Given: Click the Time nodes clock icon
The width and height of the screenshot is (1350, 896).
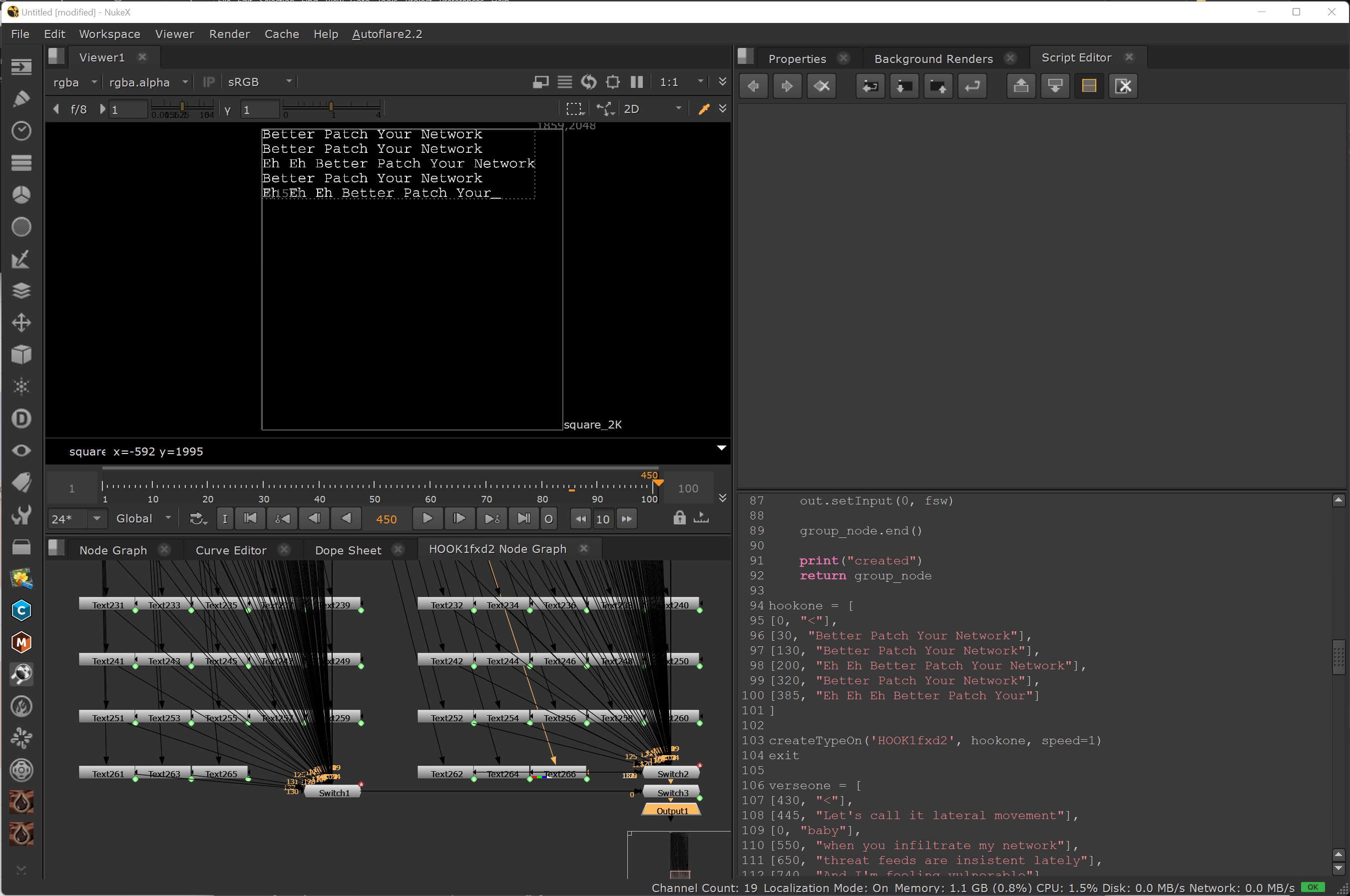Looking at the screenshot, I should [x=21, y=131].
